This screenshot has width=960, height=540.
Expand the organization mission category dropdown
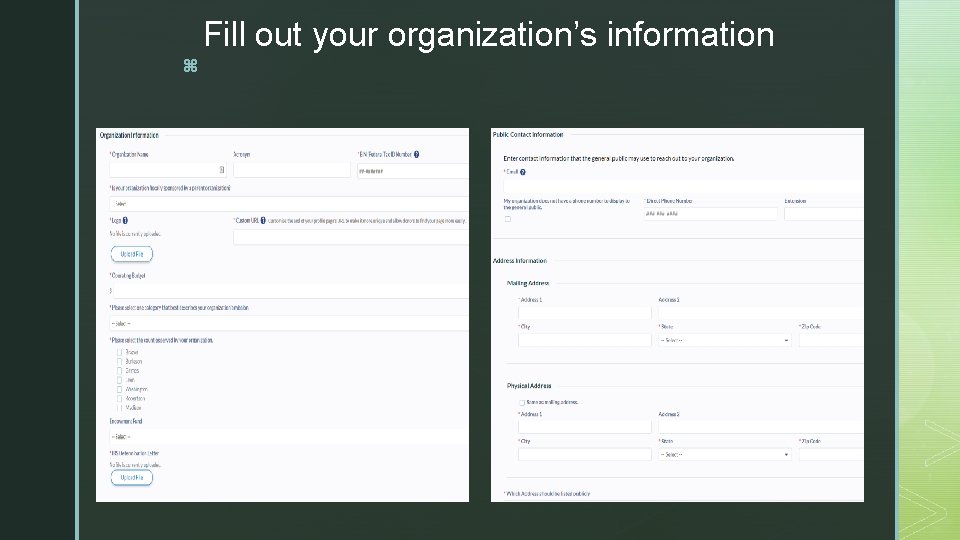click(289, 323)
